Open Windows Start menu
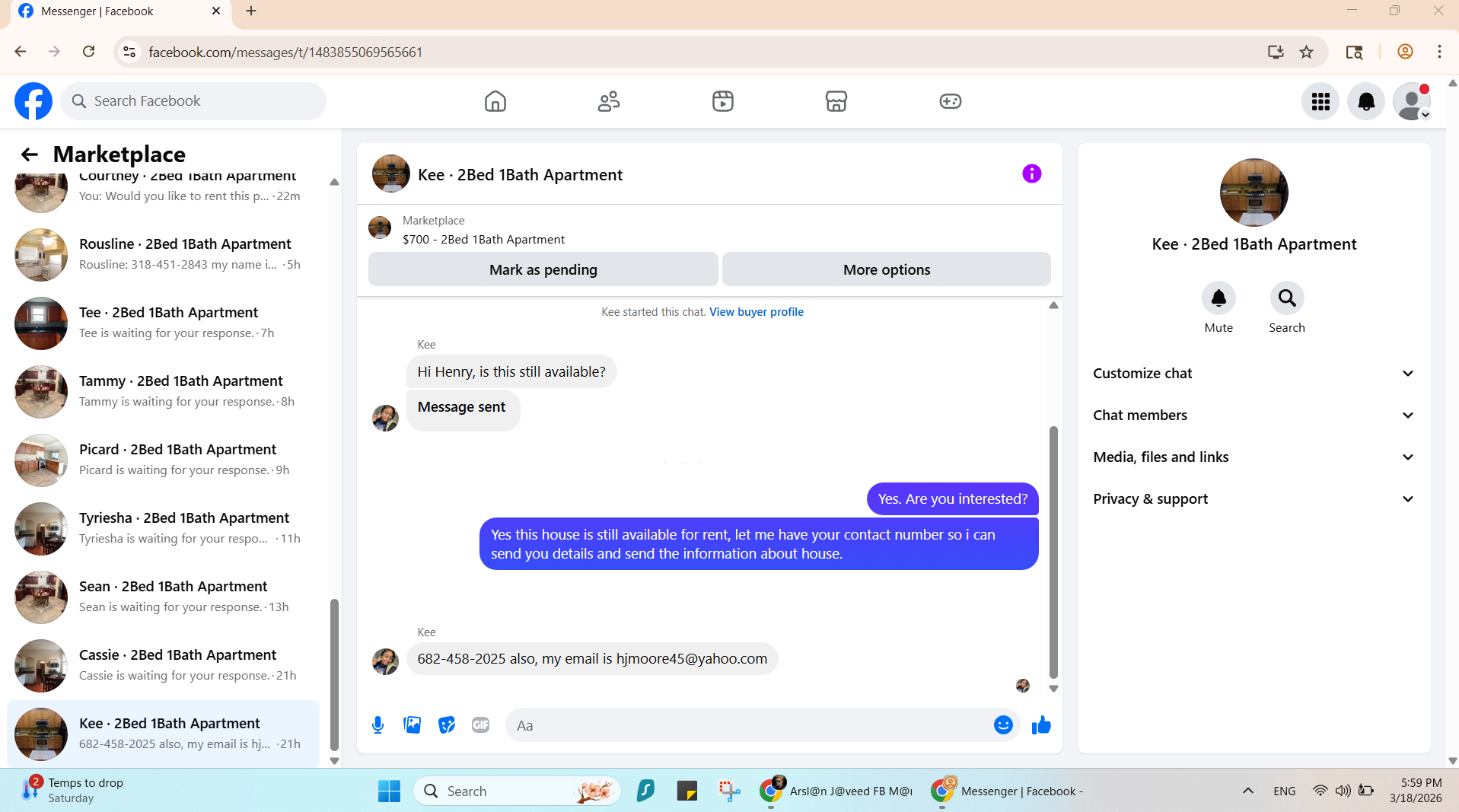 pyautogui.click(x=389, y=791)
